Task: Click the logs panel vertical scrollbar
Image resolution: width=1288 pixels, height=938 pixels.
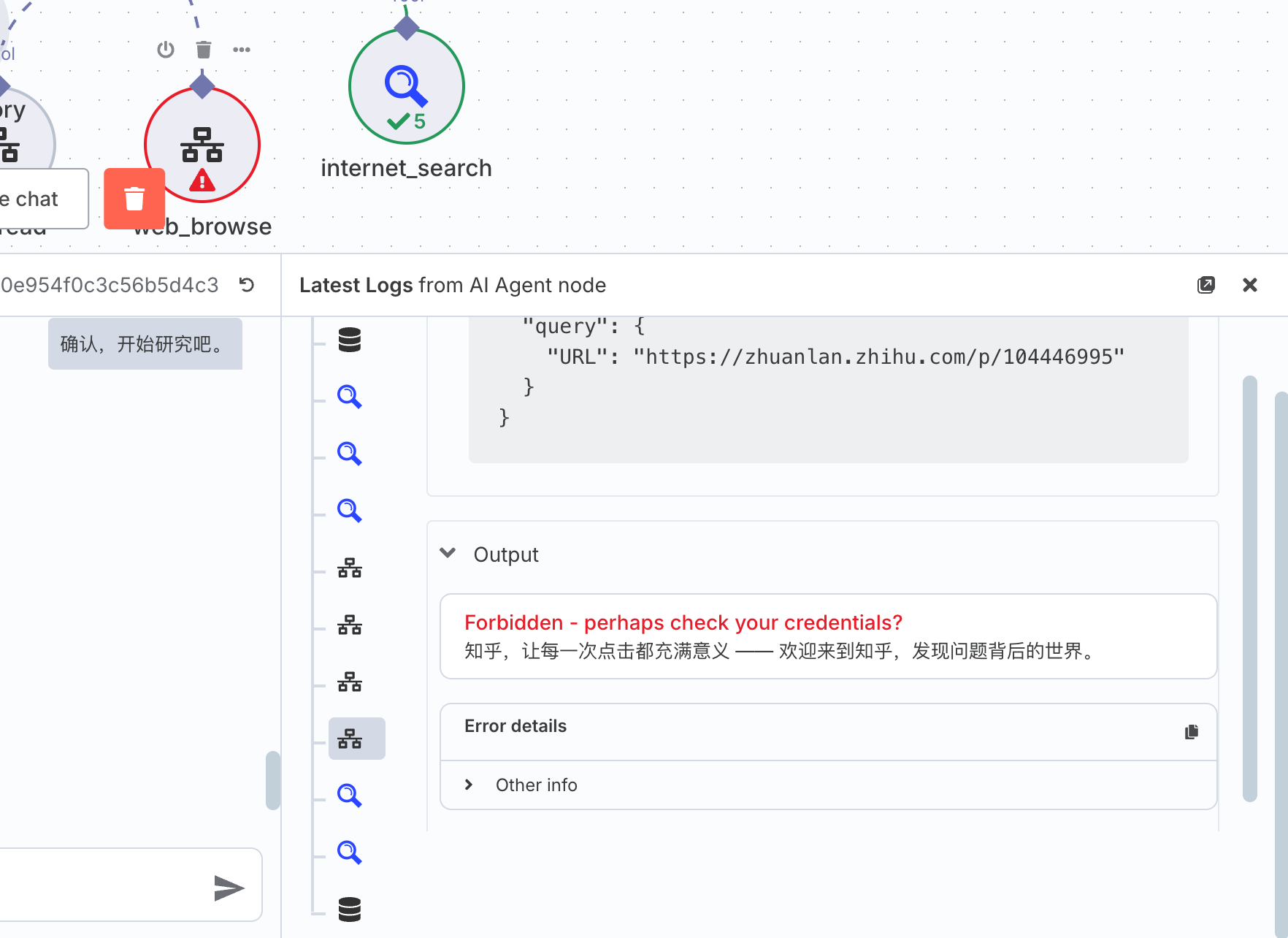Action: point(1250,588)
